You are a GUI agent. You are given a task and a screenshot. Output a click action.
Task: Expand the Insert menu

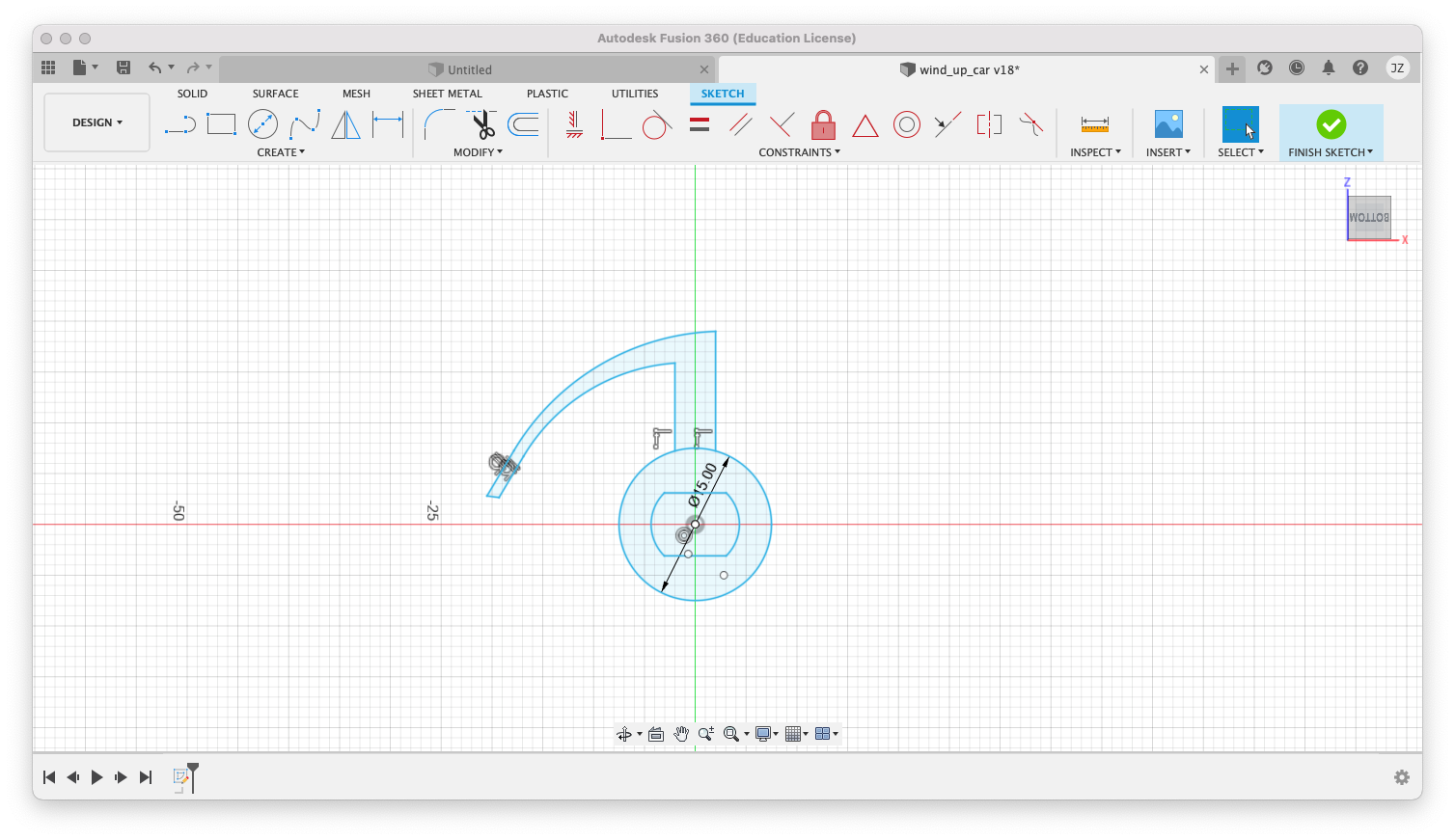(1168, 152)
